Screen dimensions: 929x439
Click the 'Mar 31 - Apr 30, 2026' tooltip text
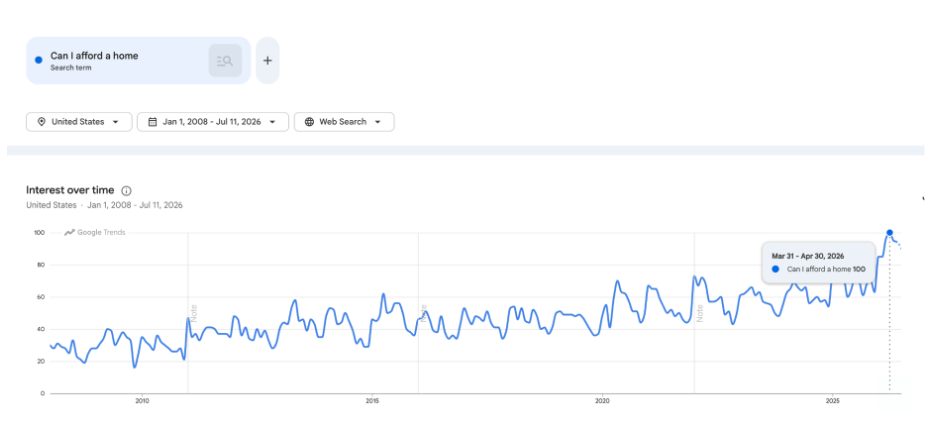click(808, 256)
